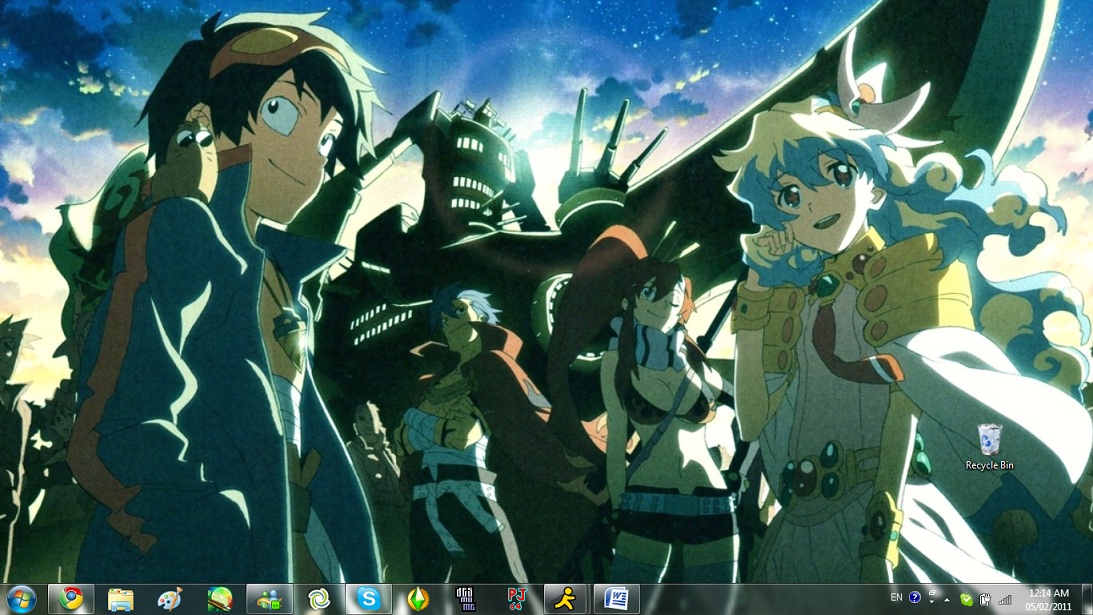This screenshot has height=615, width=1093.
Task: Click the EN input language indicator
Action: [896, 598]
